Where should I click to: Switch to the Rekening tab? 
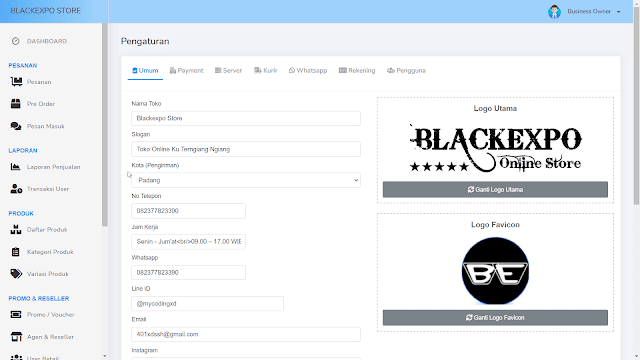click(x=357, y=71)
